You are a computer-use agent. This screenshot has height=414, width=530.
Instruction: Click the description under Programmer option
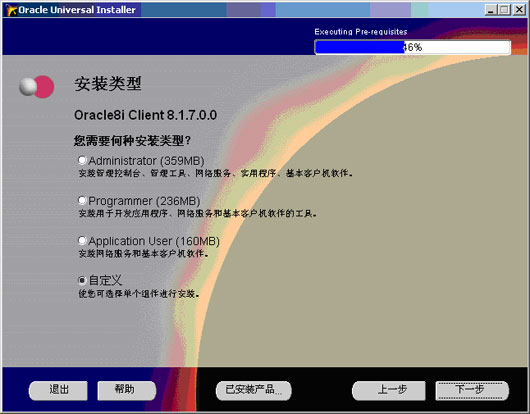[198, 214]
